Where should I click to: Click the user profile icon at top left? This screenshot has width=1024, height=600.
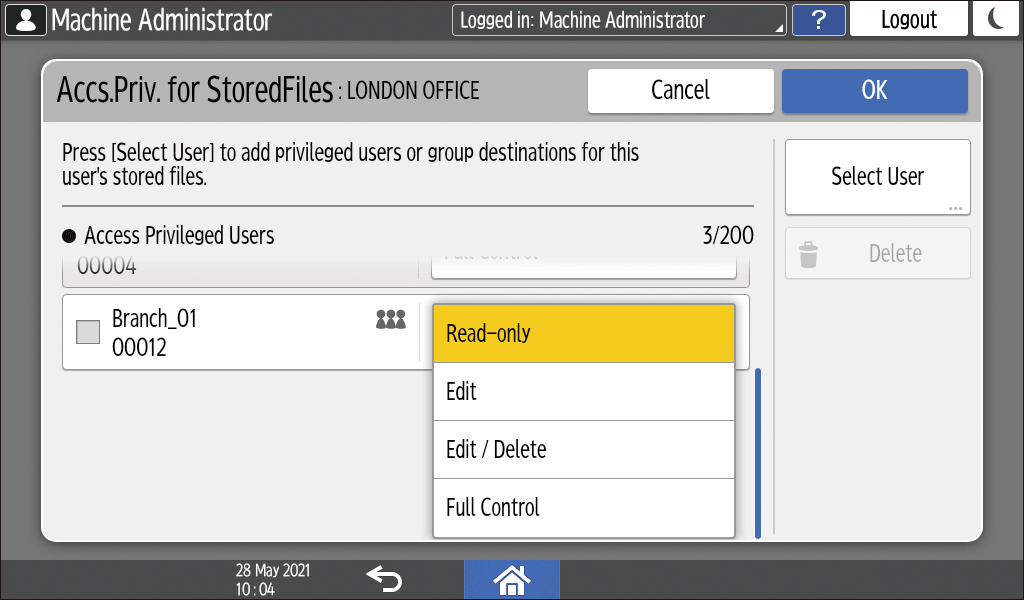pos(25,20)
